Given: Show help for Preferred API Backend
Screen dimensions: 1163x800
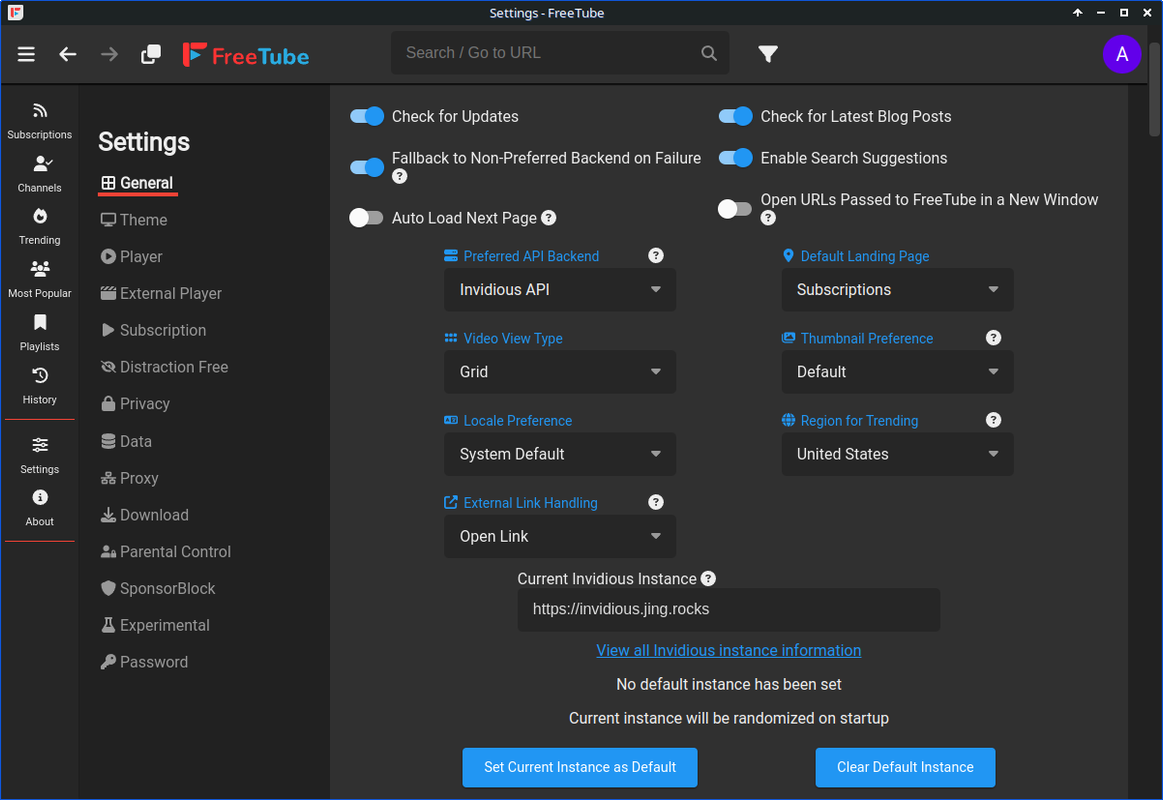Looking at the screenshot, I should [x=656, y=256].
